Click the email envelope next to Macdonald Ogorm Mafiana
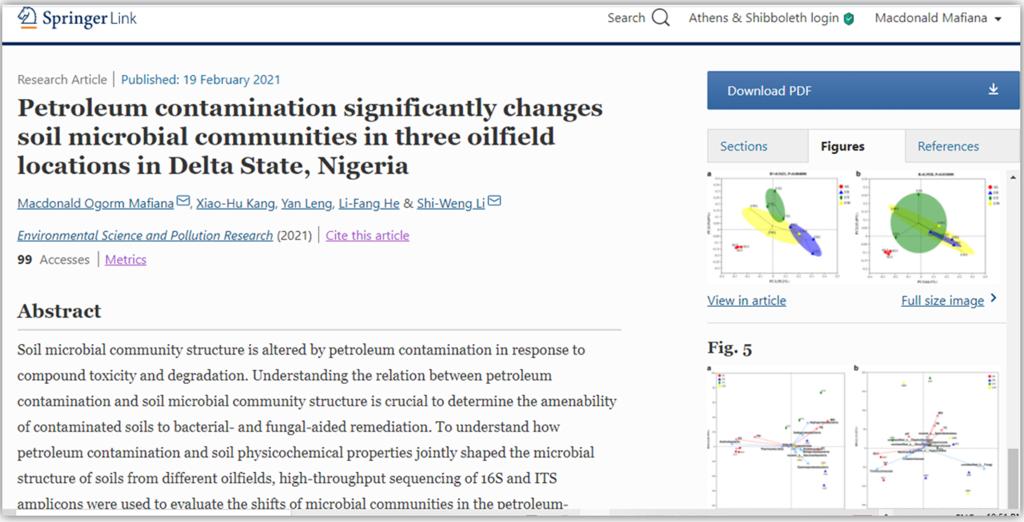This screenshot has height=522, width=1024. point(183,203)
